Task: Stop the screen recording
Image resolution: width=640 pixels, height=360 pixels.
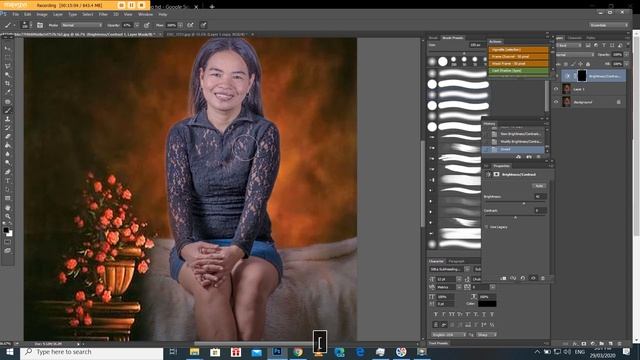Action: point(141,5)
